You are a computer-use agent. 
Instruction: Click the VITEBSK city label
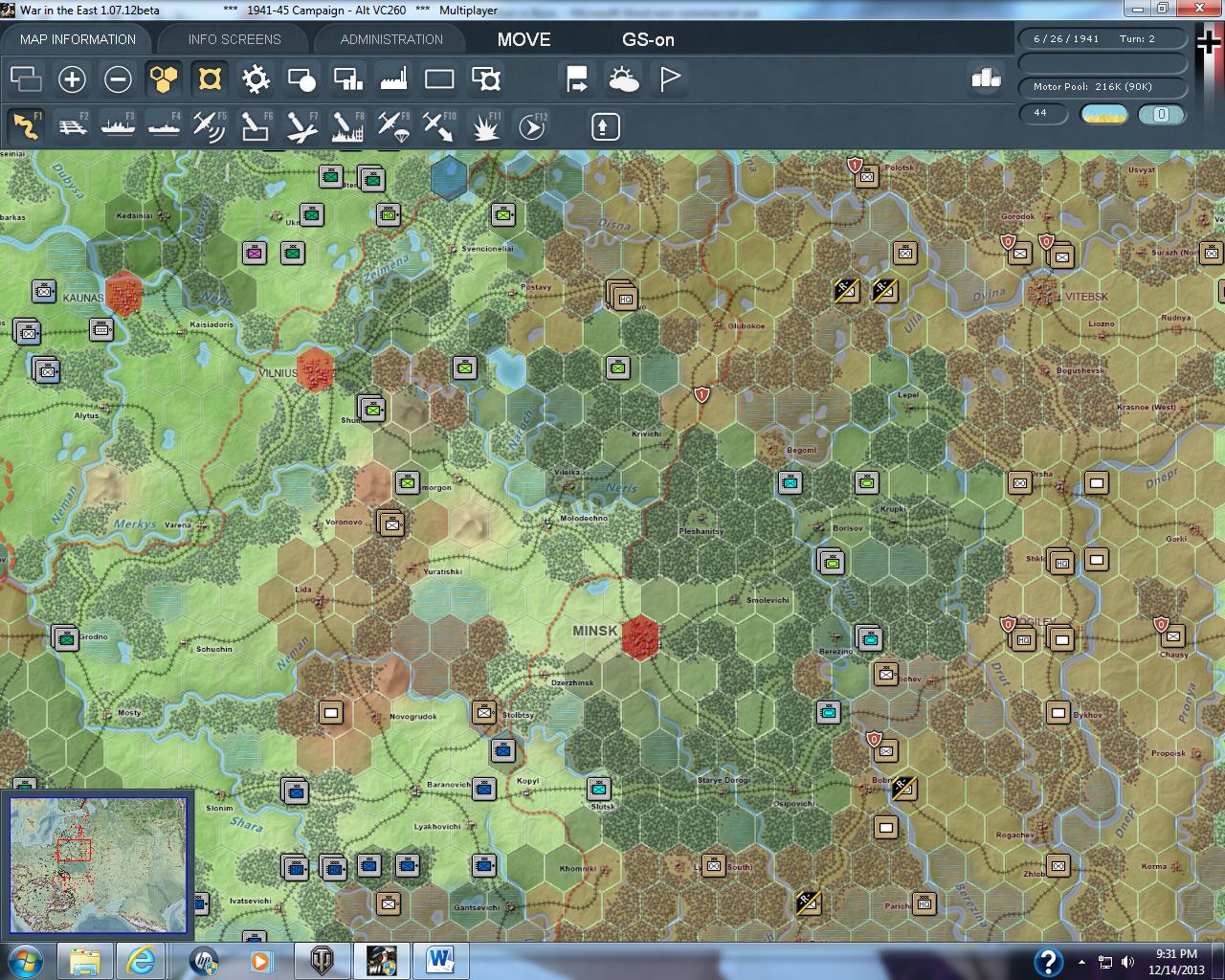point(1087,297)
